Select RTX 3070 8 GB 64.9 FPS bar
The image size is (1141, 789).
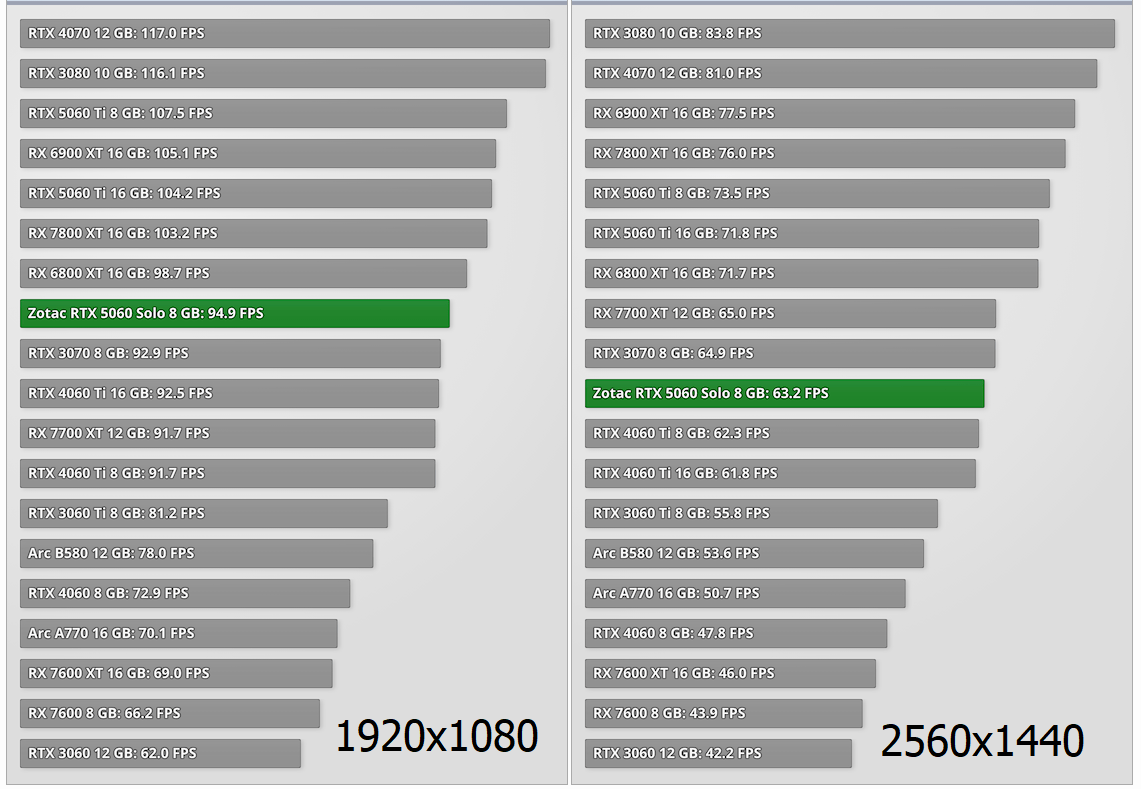pos(790,354)
